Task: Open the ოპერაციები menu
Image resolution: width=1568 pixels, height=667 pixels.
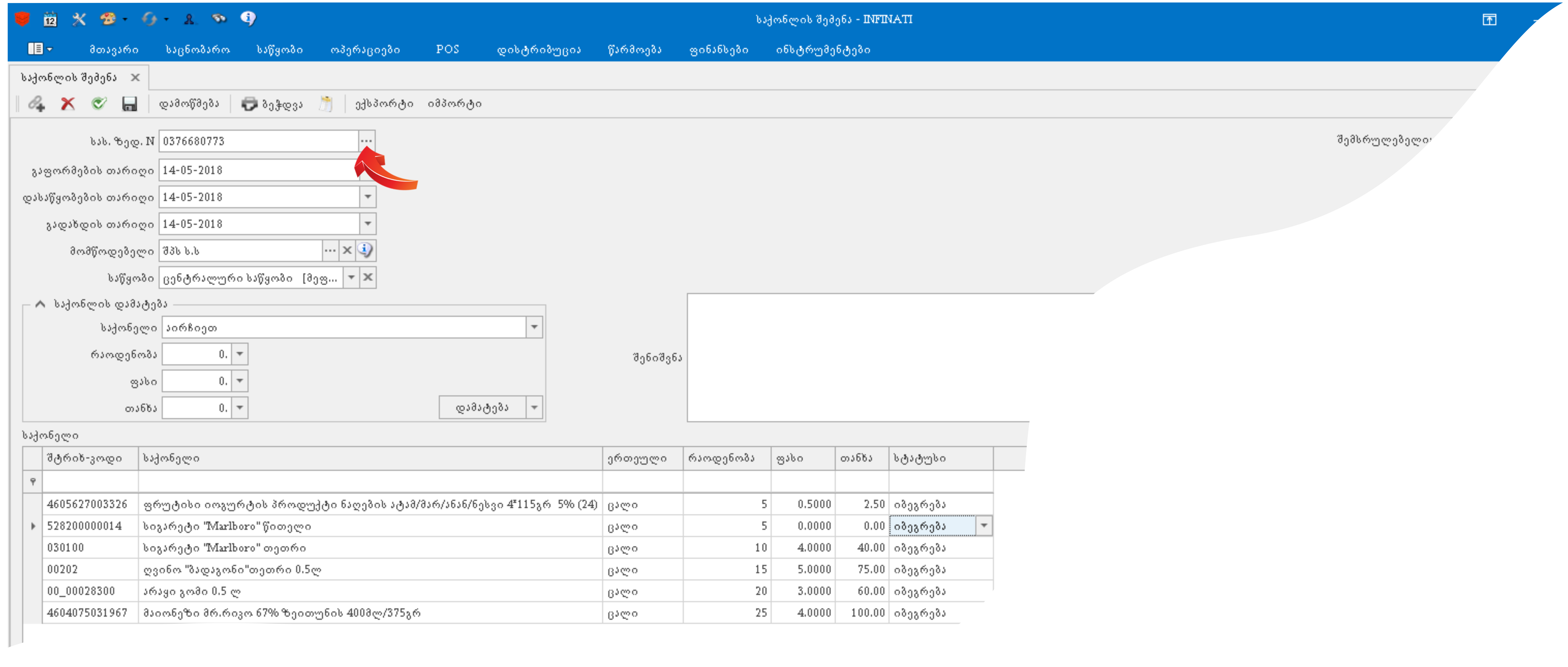Action: coord(365,50)
